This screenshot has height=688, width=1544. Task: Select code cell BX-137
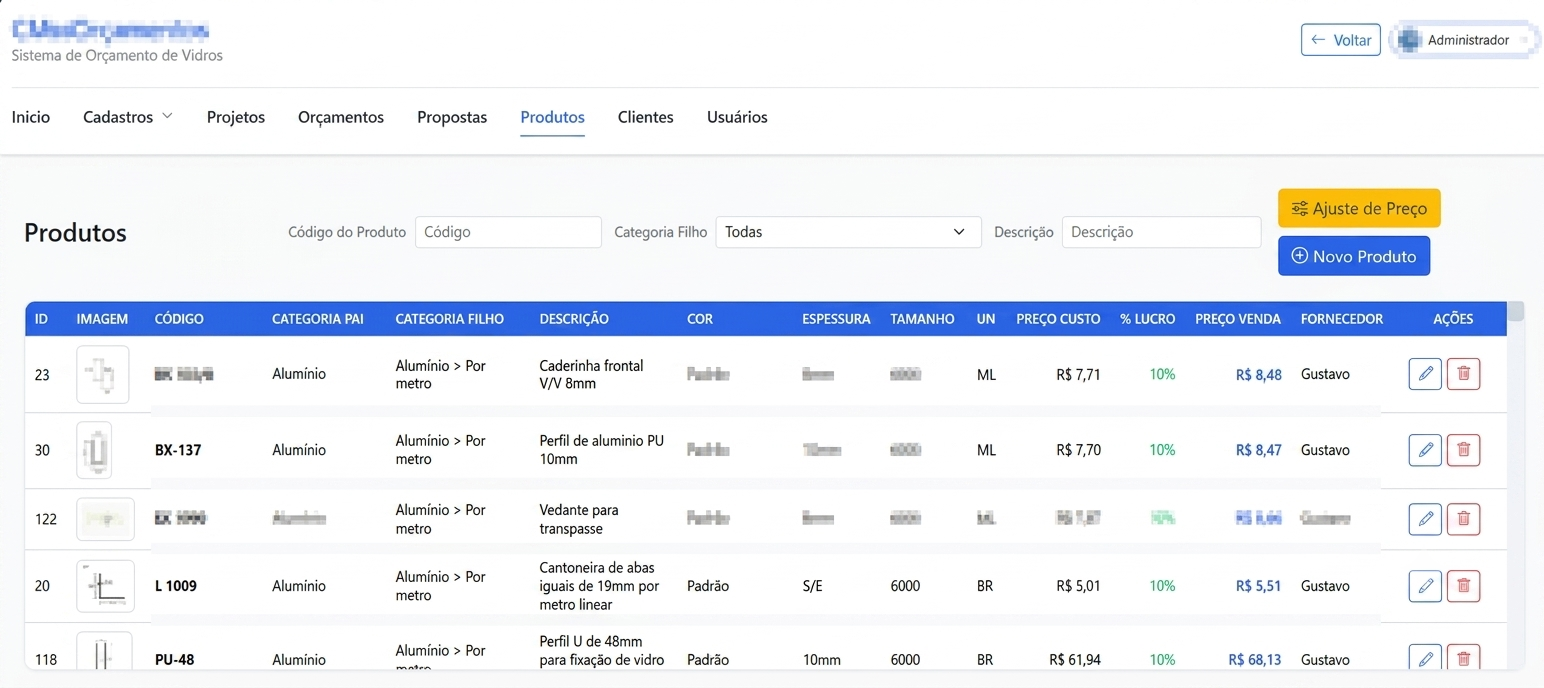178,450
